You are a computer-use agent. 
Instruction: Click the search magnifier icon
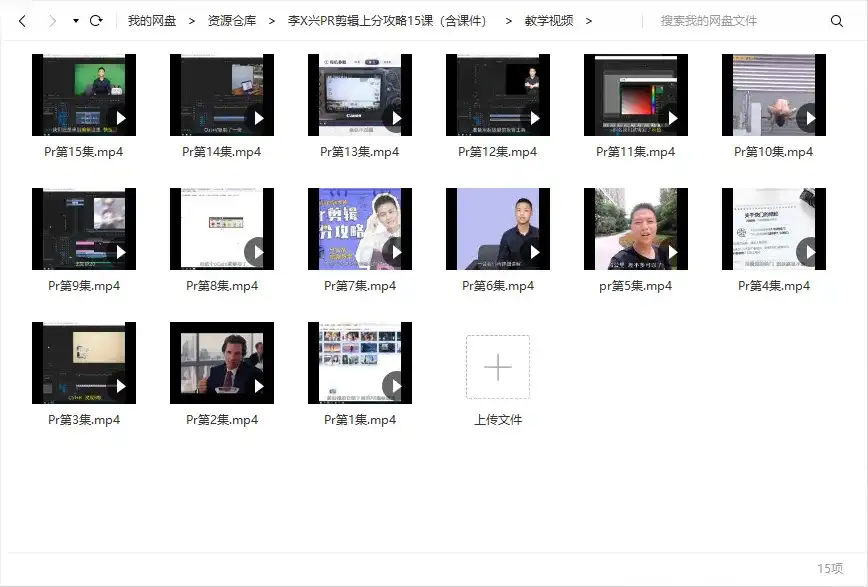click(837, 19)
